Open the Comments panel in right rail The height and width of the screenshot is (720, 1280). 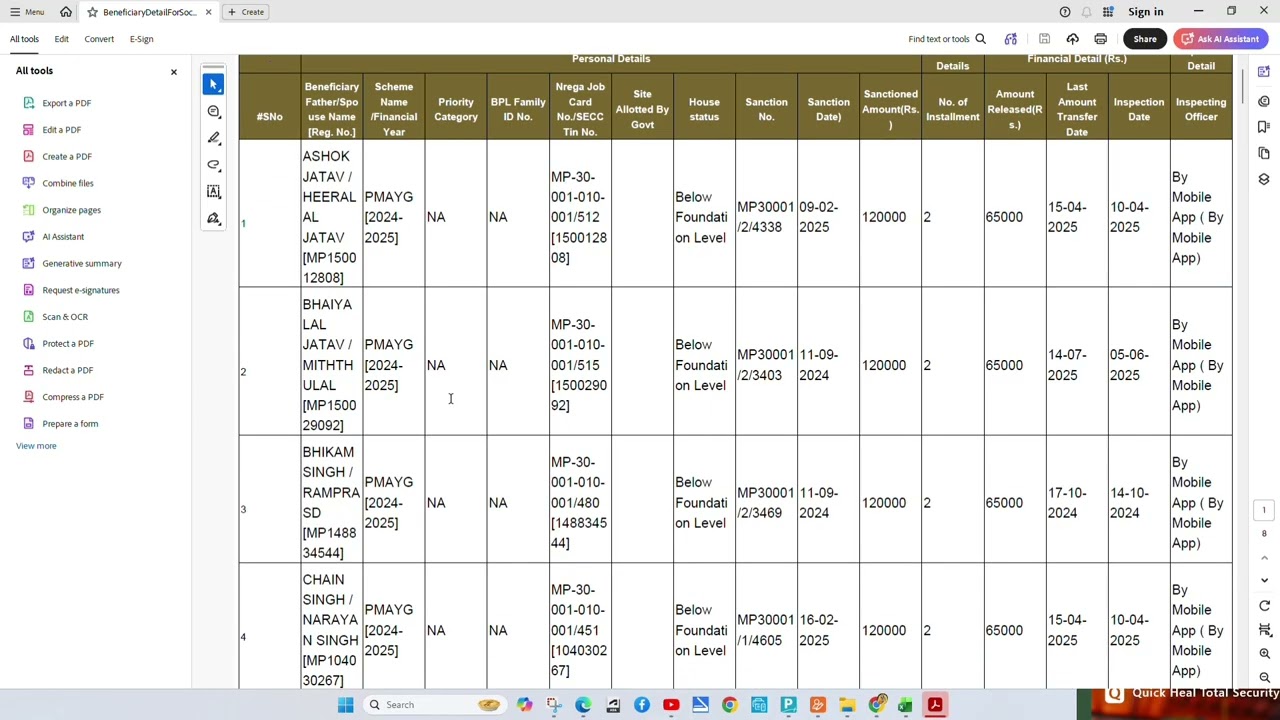pos(1264,101)
